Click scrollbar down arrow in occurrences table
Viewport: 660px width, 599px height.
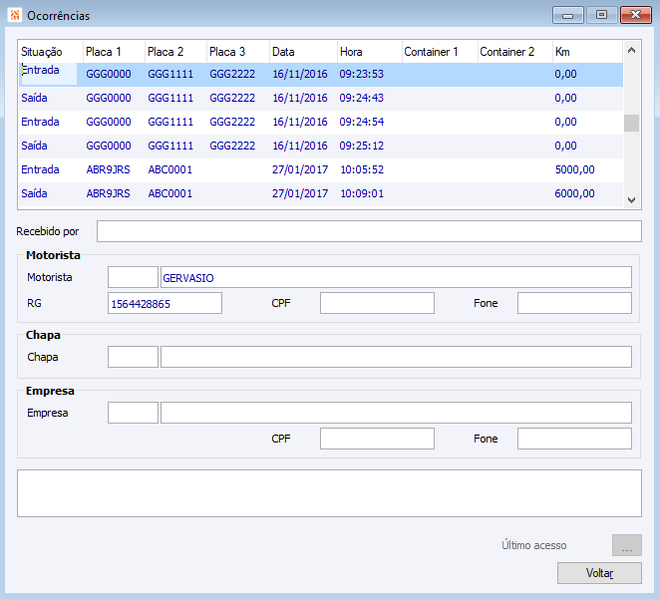(x=631, y=200)
